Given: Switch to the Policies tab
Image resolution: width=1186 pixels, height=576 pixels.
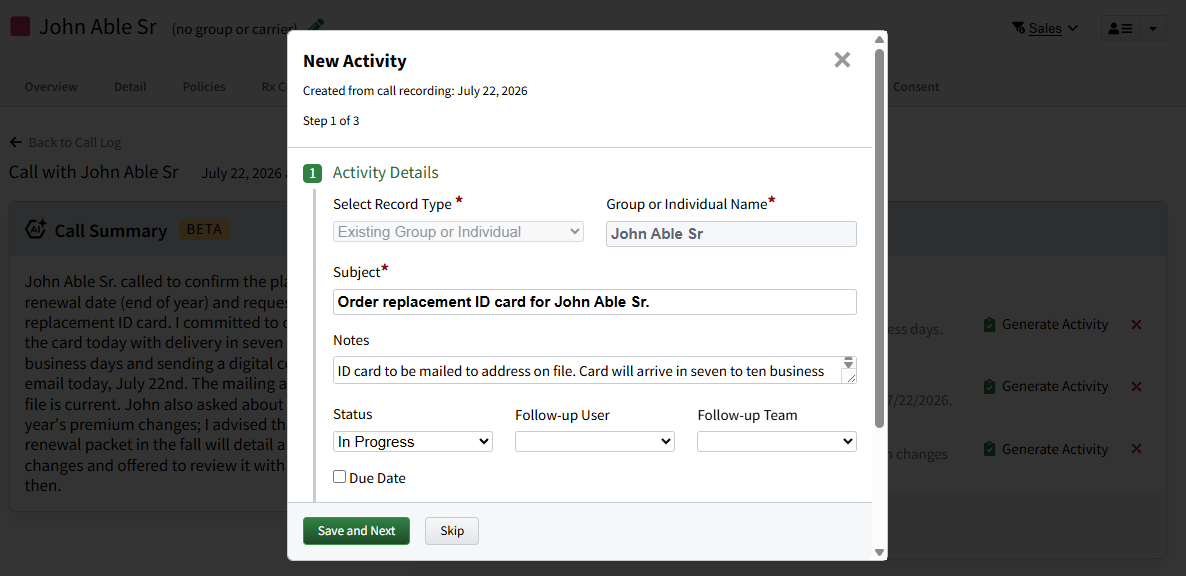Looking at the screenshot, I should tap(204, 86).
